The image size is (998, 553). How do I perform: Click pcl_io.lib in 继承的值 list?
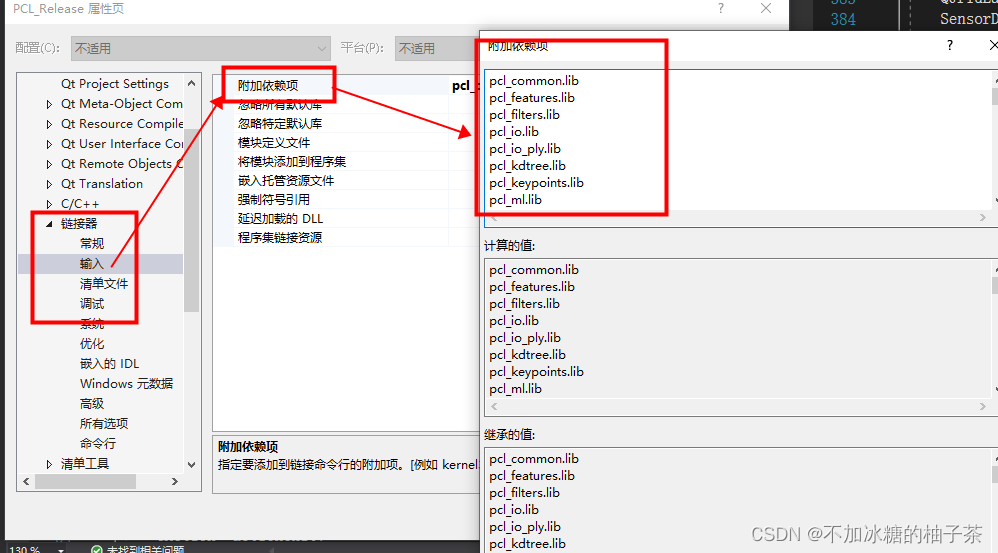pos(514,510)
